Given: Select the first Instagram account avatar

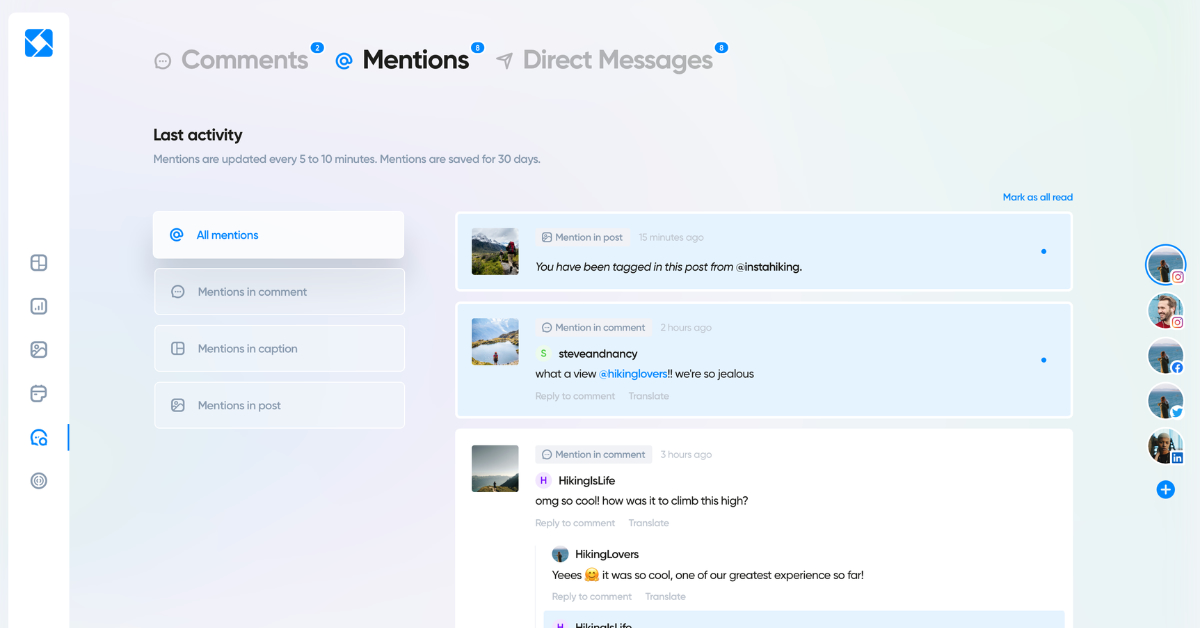Looking at the screenshot, I should 1165,264.
